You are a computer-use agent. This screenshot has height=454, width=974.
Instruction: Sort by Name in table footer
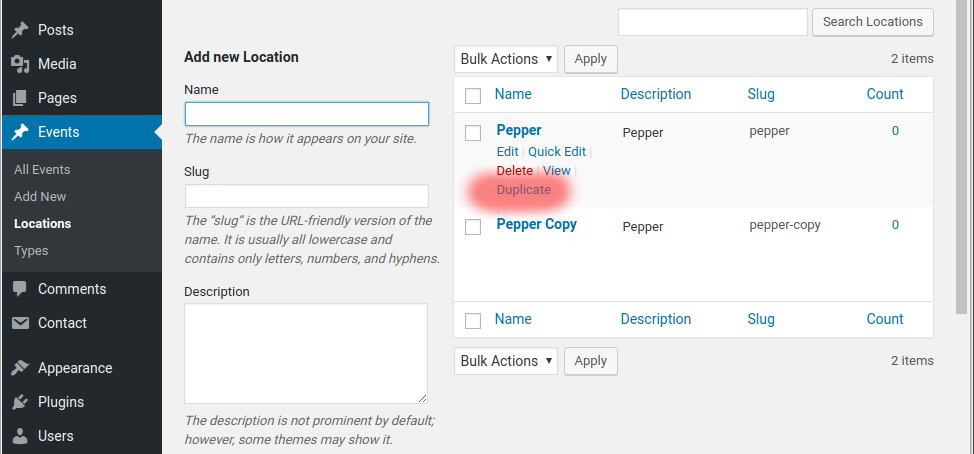pos(513,319)
